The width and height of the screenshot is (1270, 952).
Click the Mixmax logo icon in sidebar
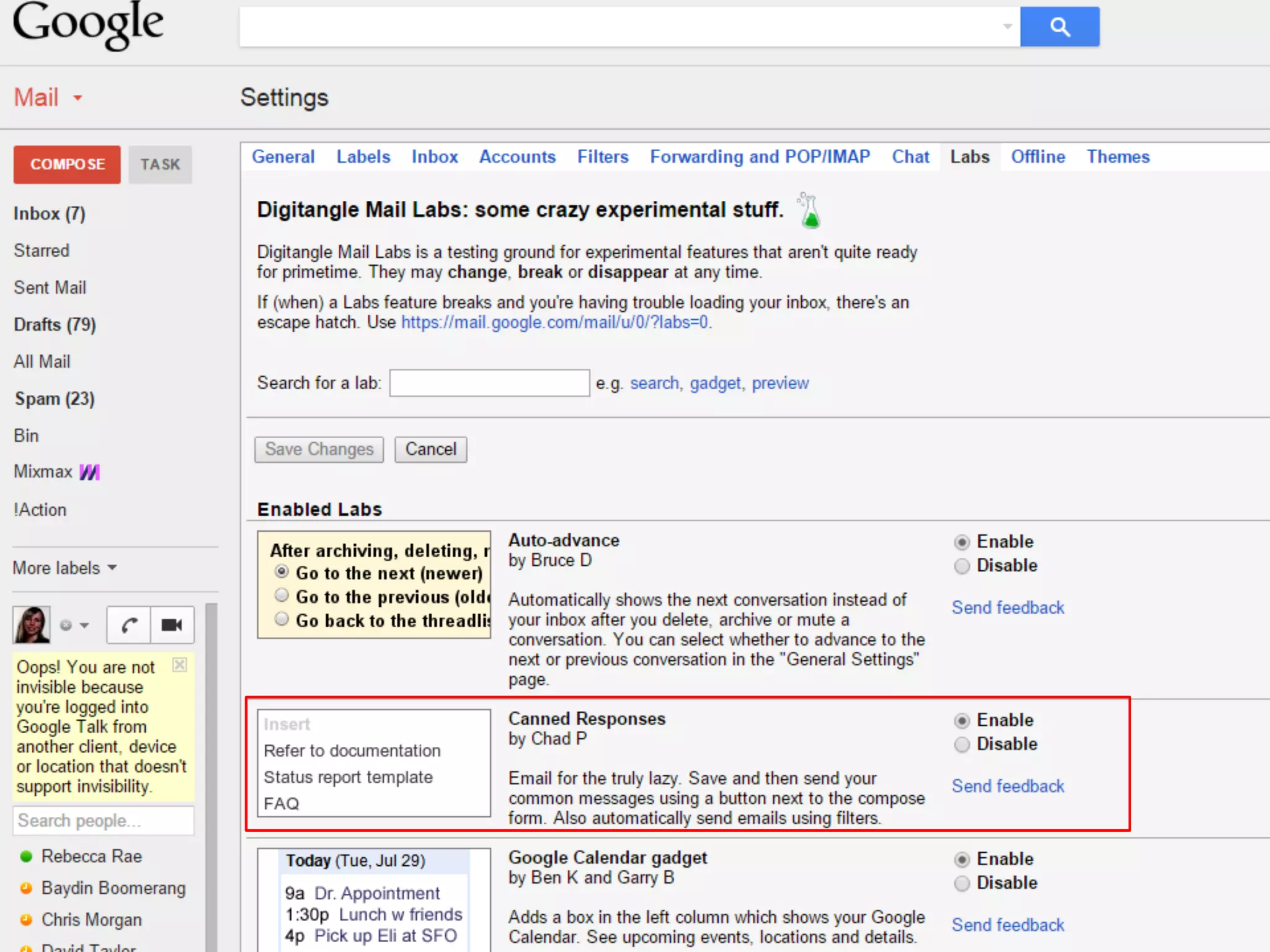[90, 472]
